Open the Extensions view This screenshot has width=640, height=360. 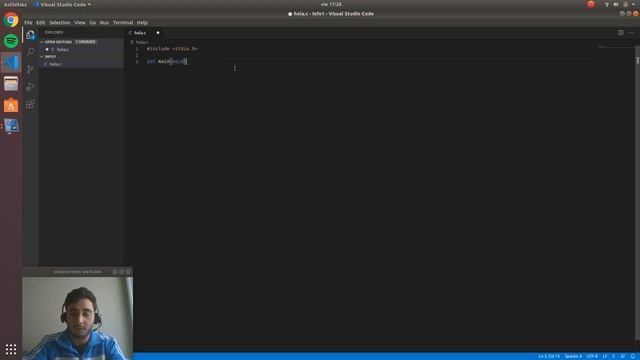[x=31, y=104]
